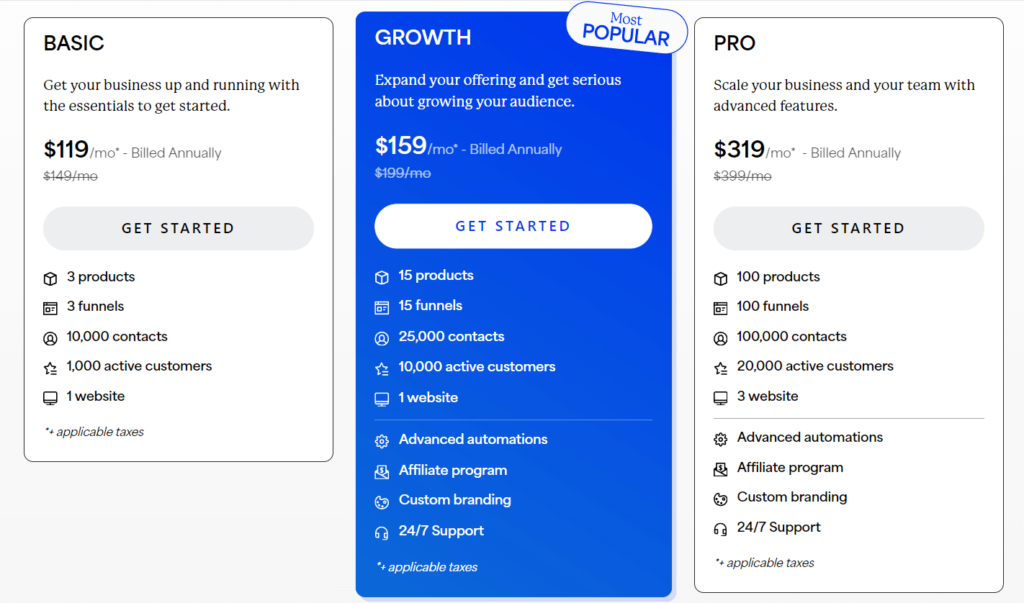Click GET STARTED on the BASIC plan

178,228
